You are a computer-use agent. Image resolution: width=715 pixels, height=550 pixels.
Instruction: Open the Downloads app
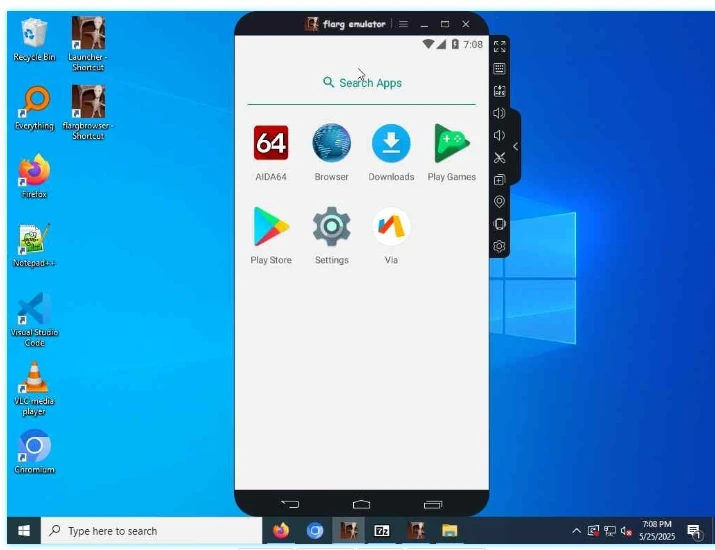coord(391,144)
